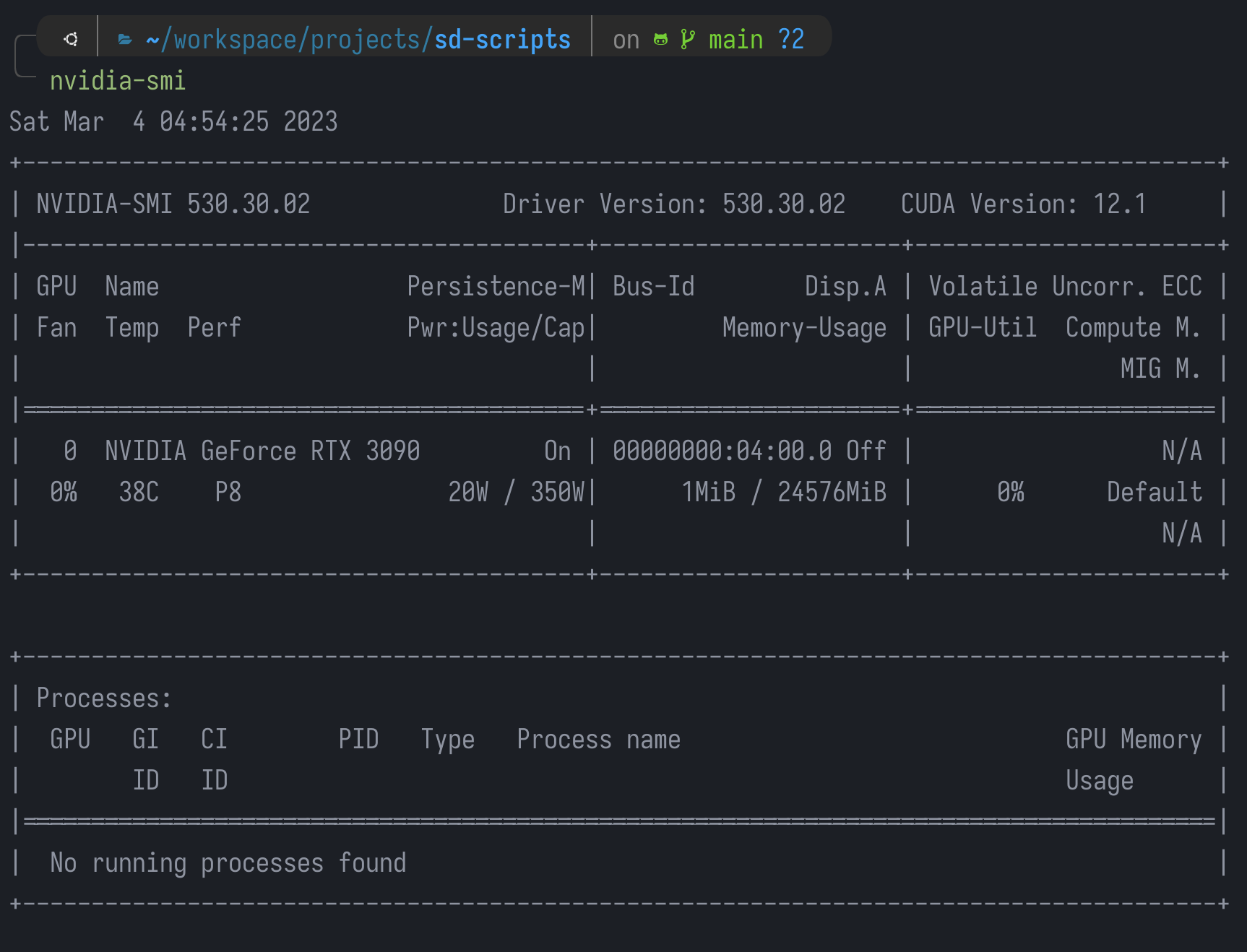Click the nvidia-smi command text
This screenshot has width=1247, height=952.
point(118,81)
